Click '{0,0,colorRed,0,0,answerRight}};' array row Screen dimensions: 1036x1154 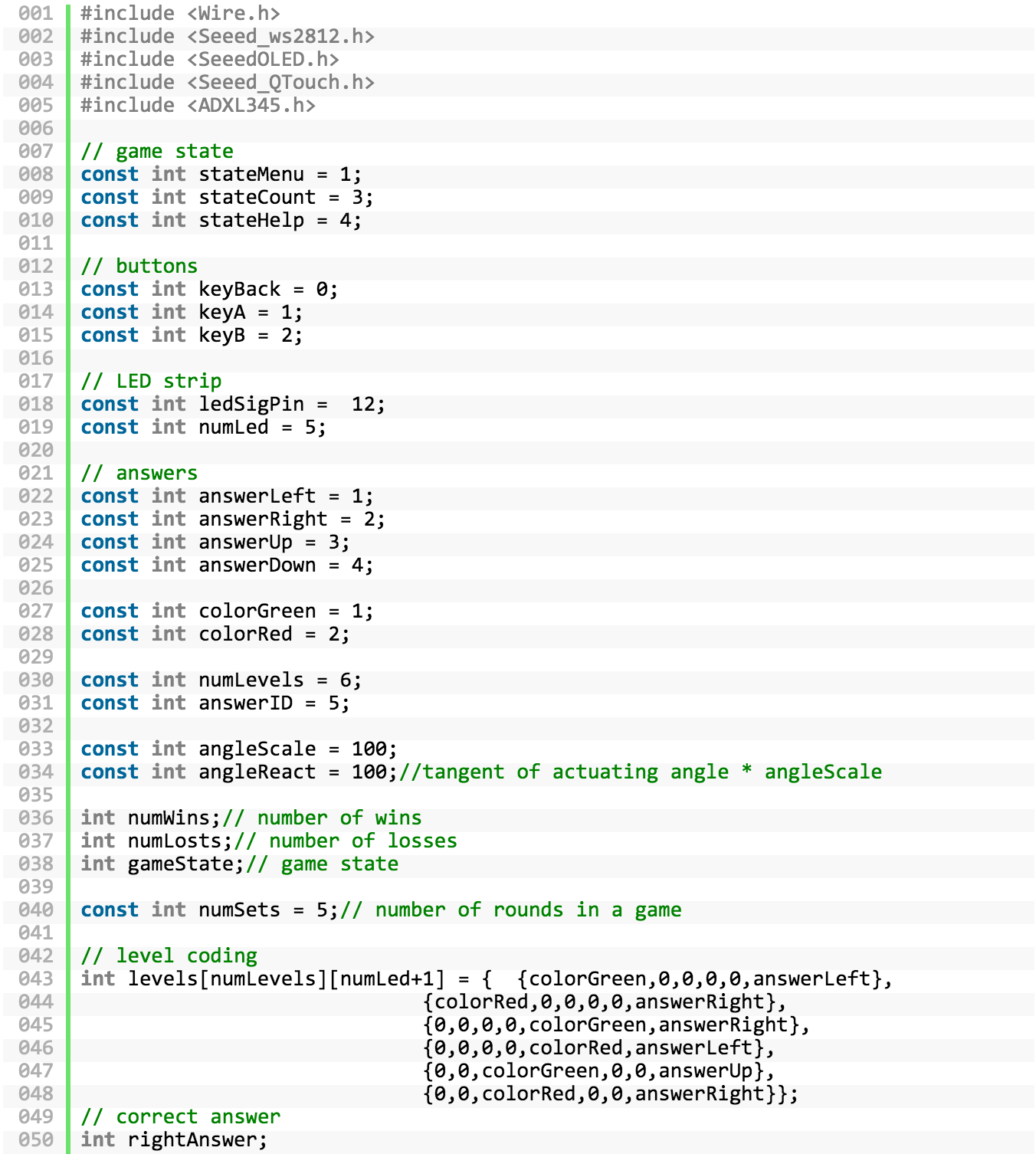(611, 1093)
